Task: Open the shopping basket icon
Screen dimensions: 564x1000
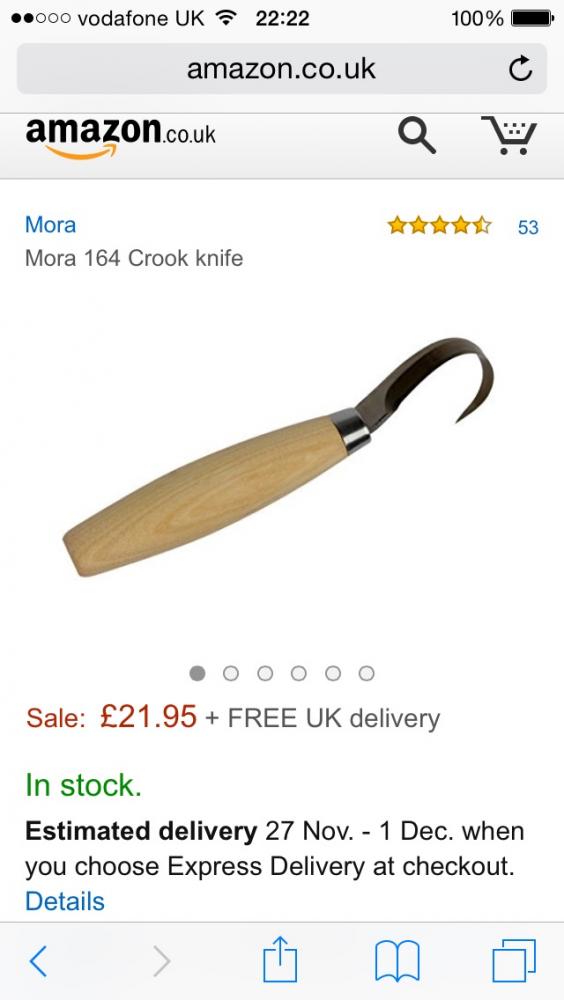Action: point(509,135)
